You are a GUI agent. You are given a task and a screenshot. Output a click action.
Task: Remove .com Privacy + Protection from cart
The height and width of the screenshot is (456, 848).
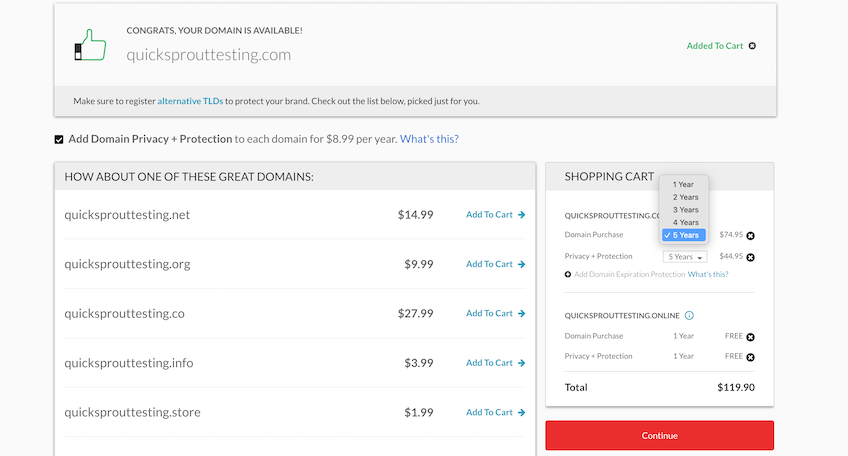pyautogui.click(x=750, y=257)
